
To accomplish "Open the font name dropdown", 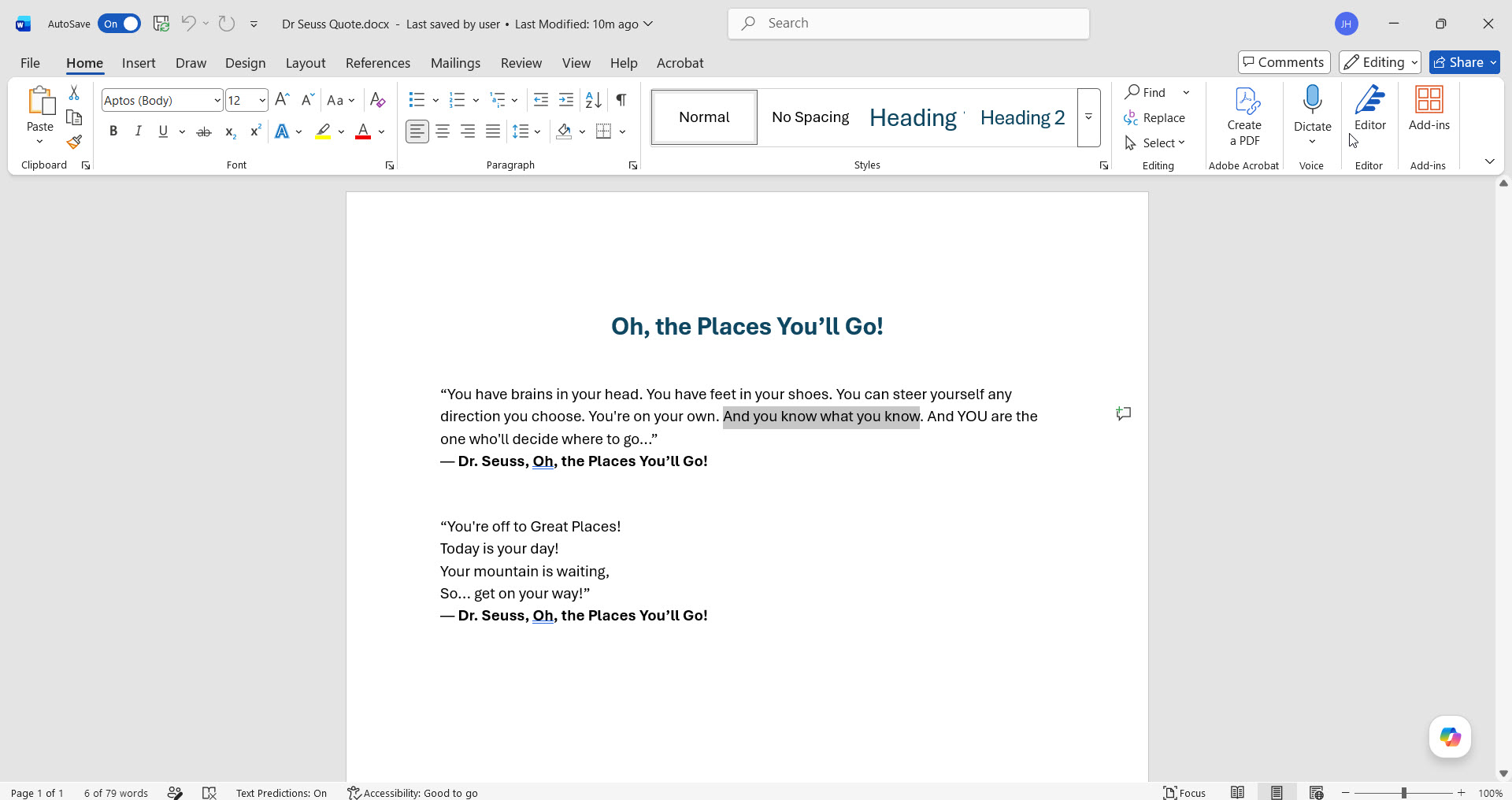I will point(217,100).
